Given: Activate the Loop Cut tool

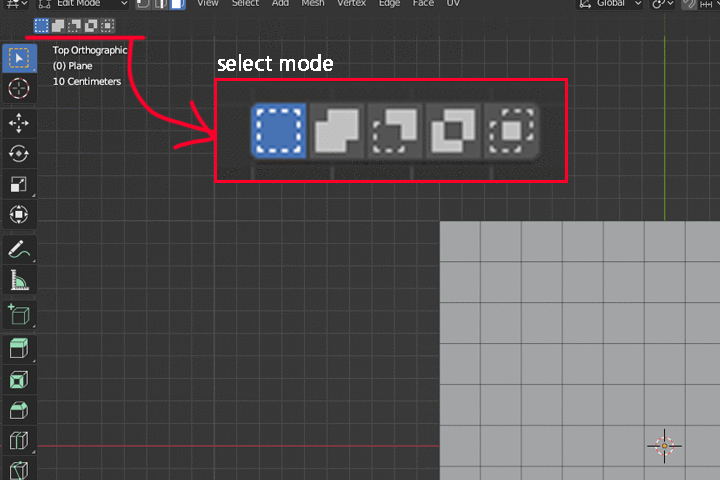Looking at the screenshot, I should click(x=19, y=440).
